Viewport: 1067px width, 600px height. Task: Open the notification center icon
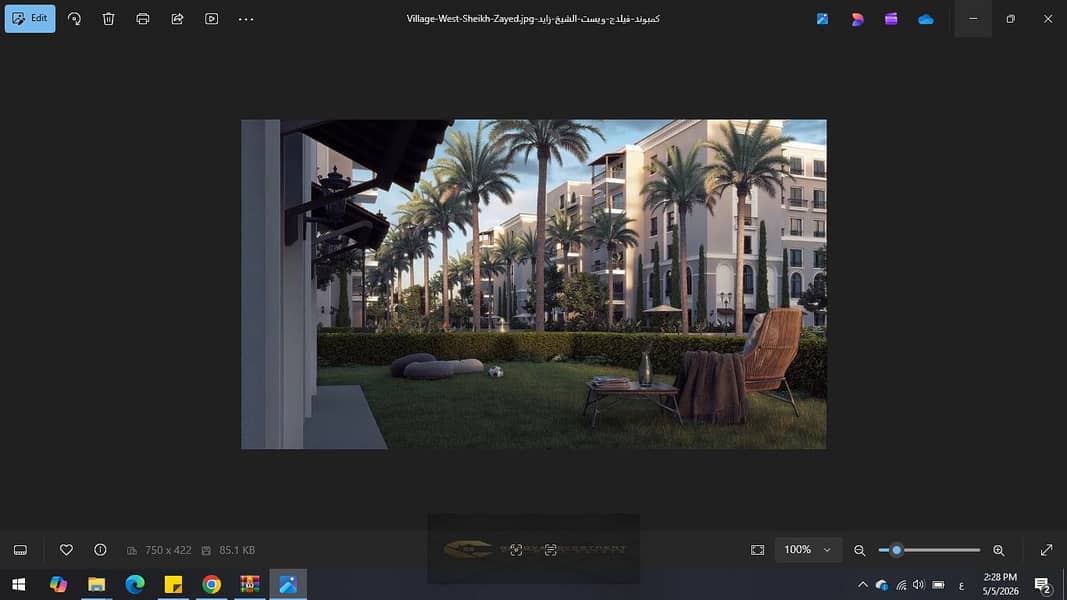[x=1043, y=584]
